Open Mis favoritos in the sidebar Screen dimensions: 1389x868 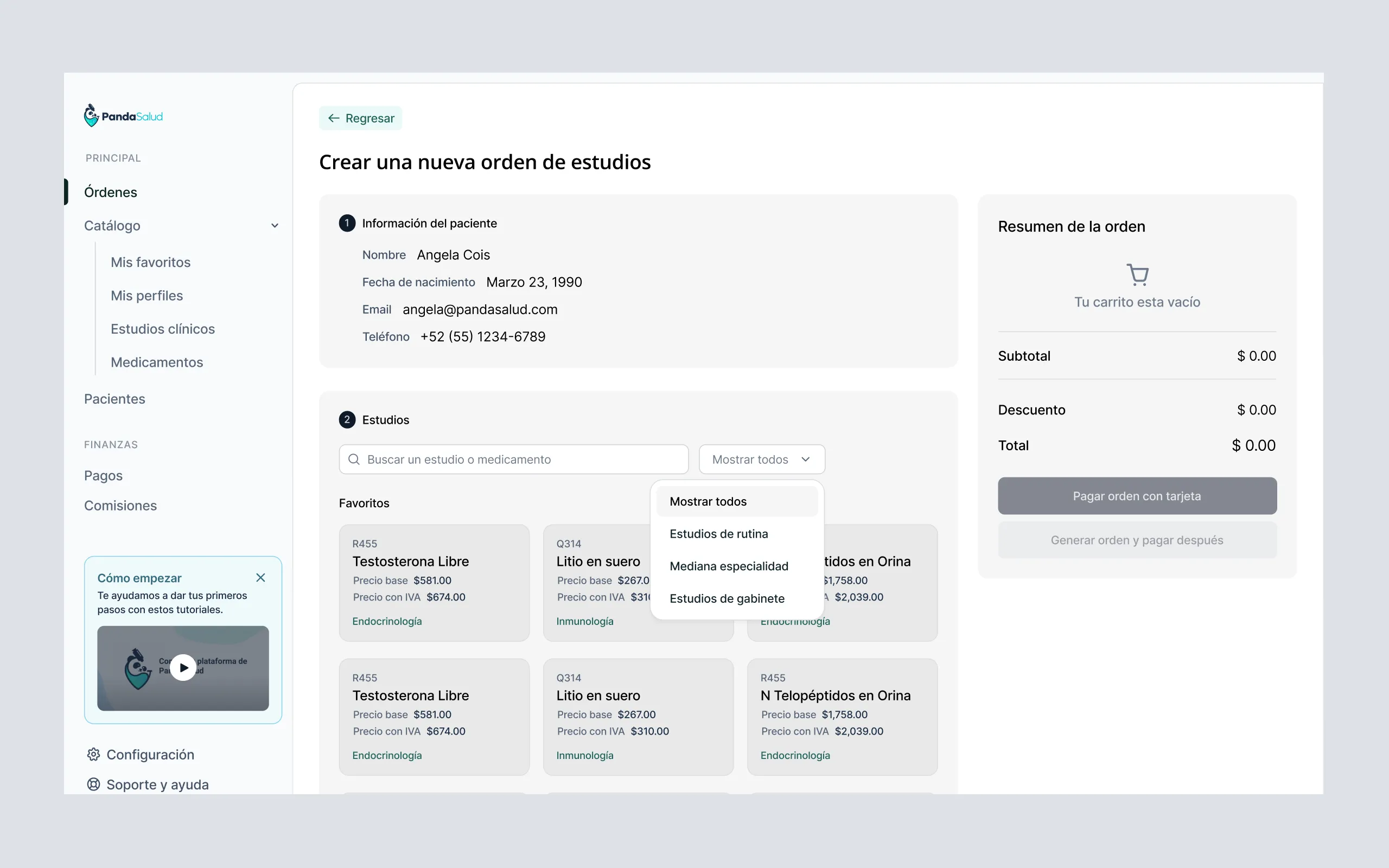pyautogui.click(x=150, y=262)
